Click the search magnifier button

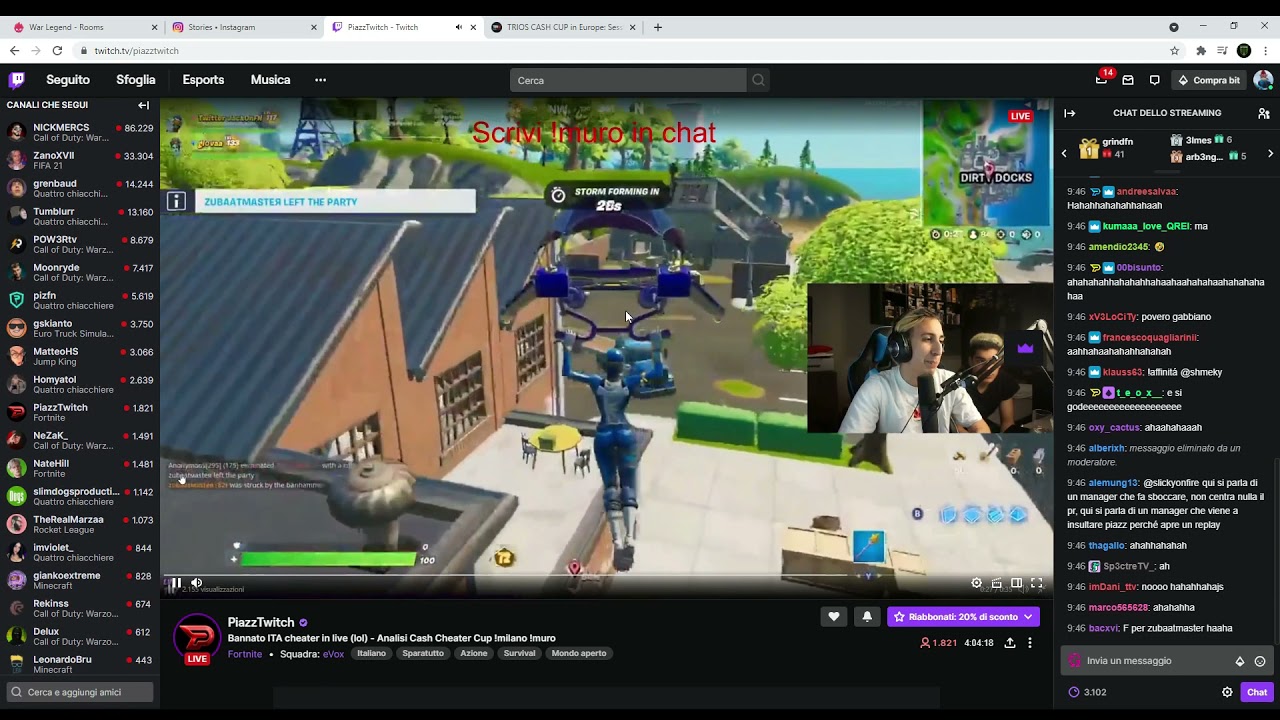pyautogui.click(x=758, y=80)
